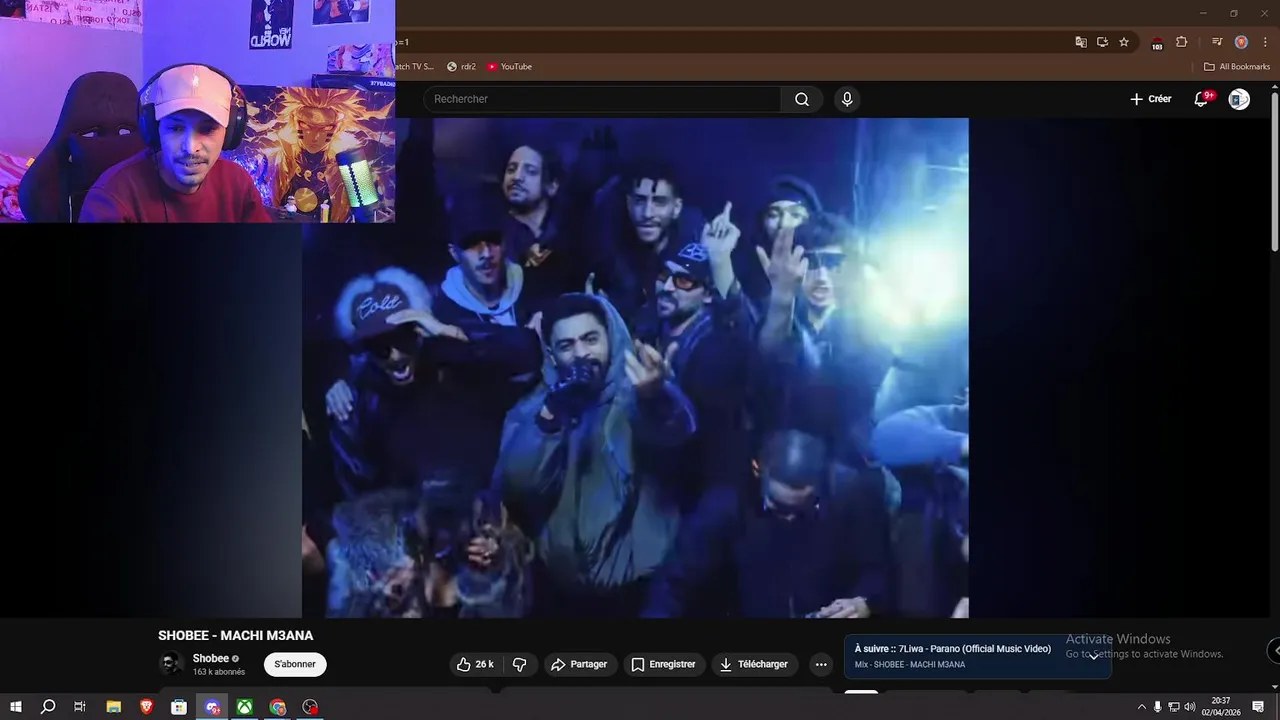Open Chrome media controls icon
Viewport: 1280px width, 720px height.
pos(1217,42)
